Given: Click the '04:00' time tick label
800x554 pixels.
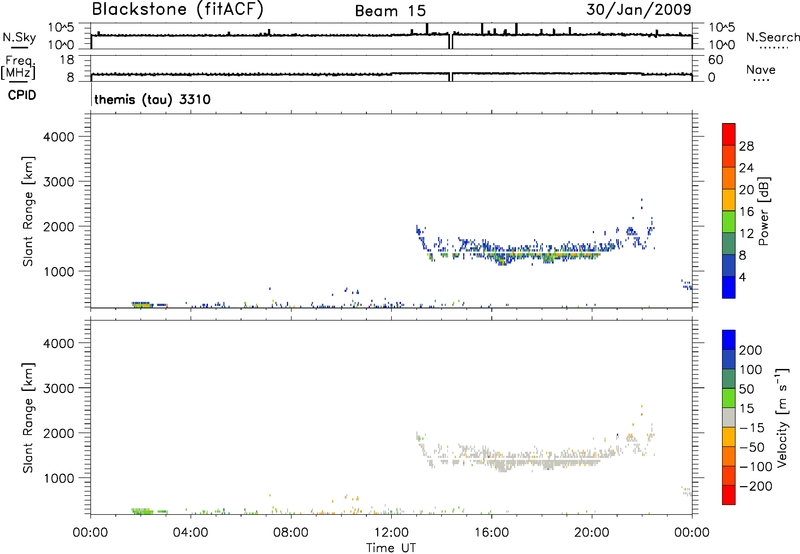Looking at the screenshot, I should tap(190, 533).
